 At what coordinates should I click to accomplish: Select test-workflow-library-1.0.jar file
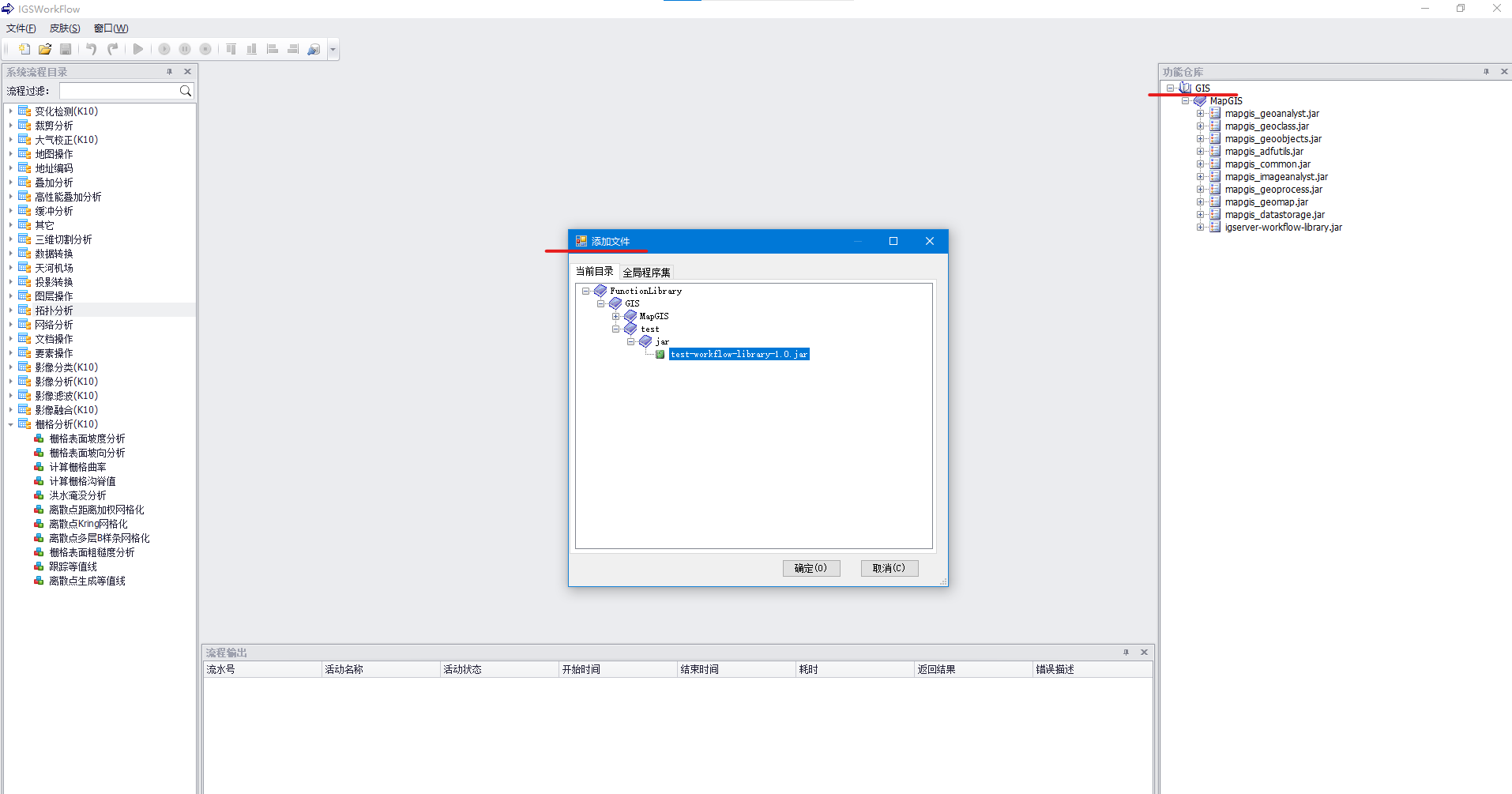(x=739, y=354)
